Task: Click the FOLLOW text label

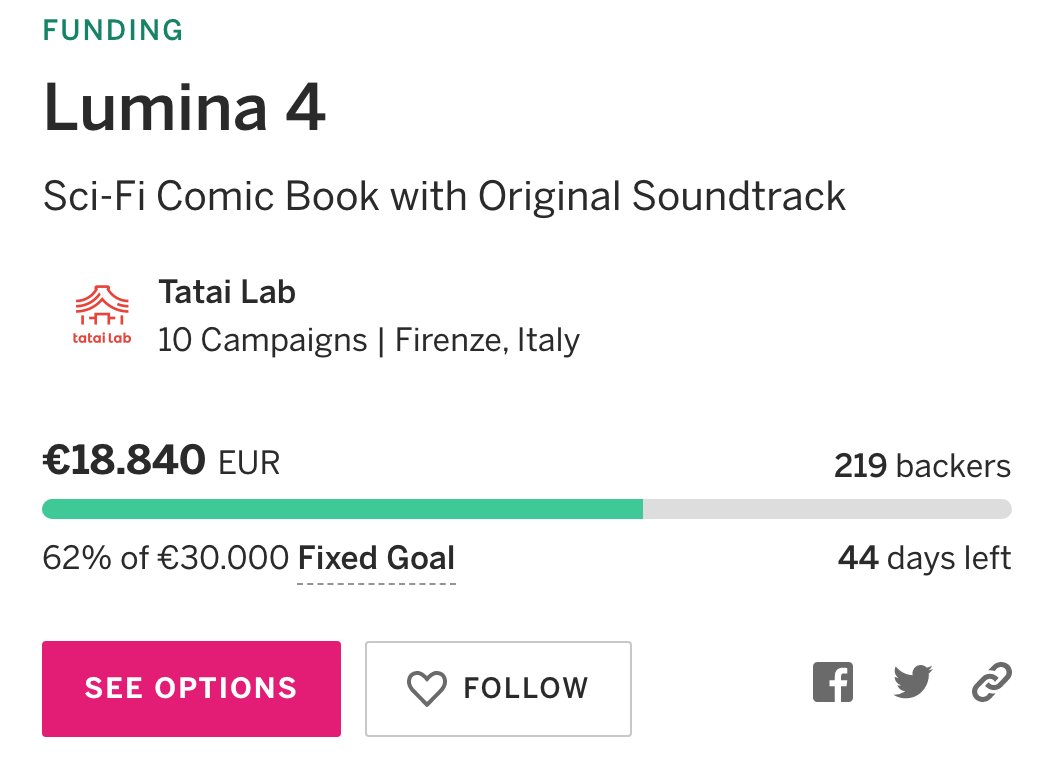Action: pos(526,688)
